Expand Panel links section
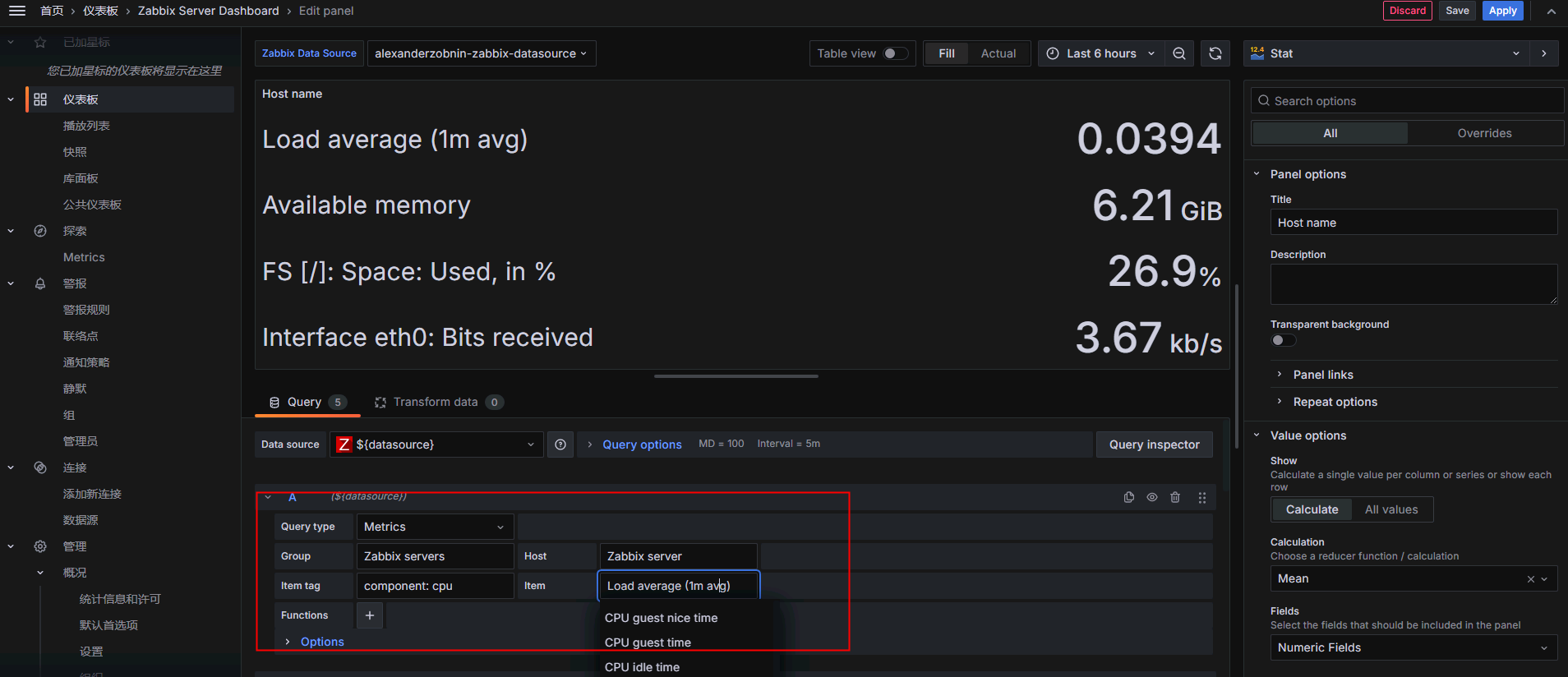This screenshot has height=677, width=1568. [1322, 375]
